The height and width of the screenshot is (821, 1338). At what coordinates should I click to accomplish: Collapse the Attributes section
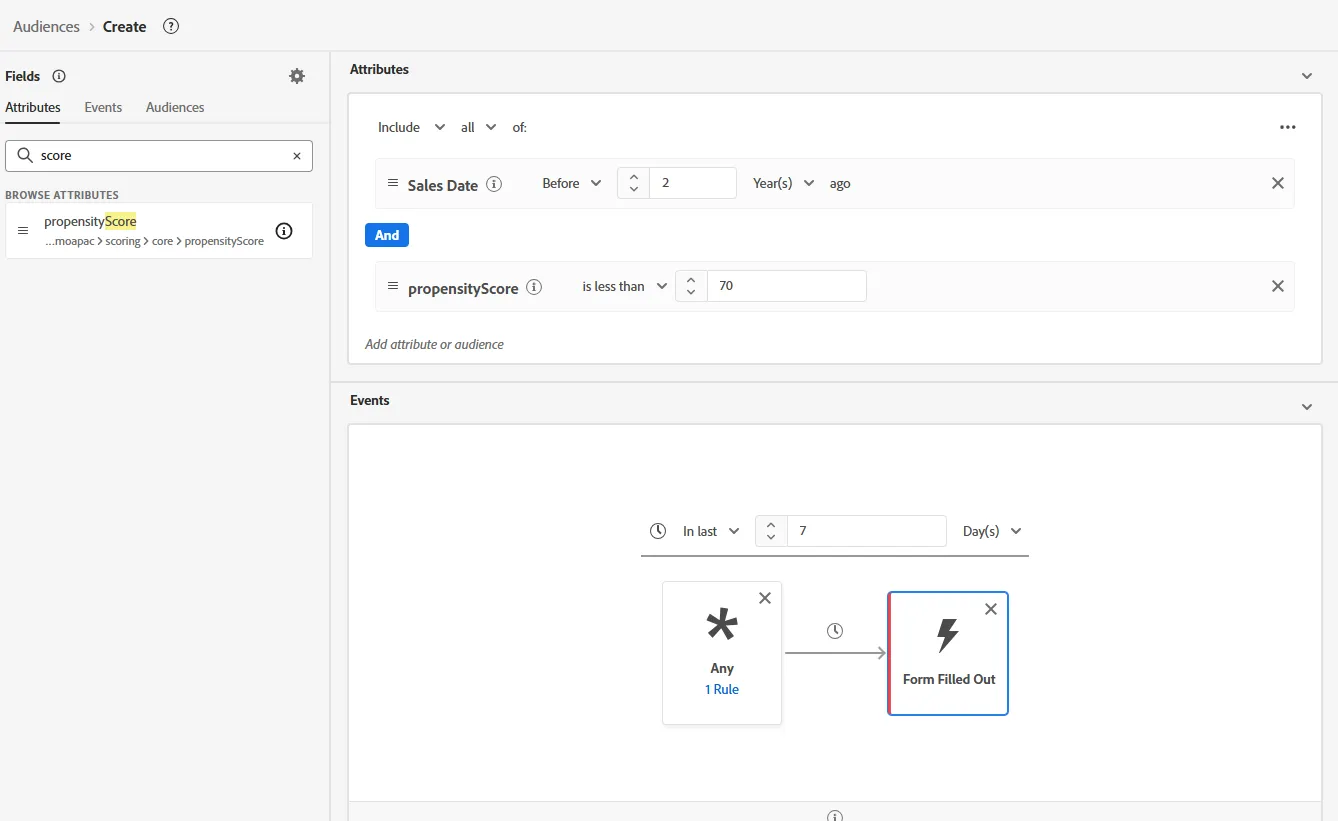(x=1307, y=76)
